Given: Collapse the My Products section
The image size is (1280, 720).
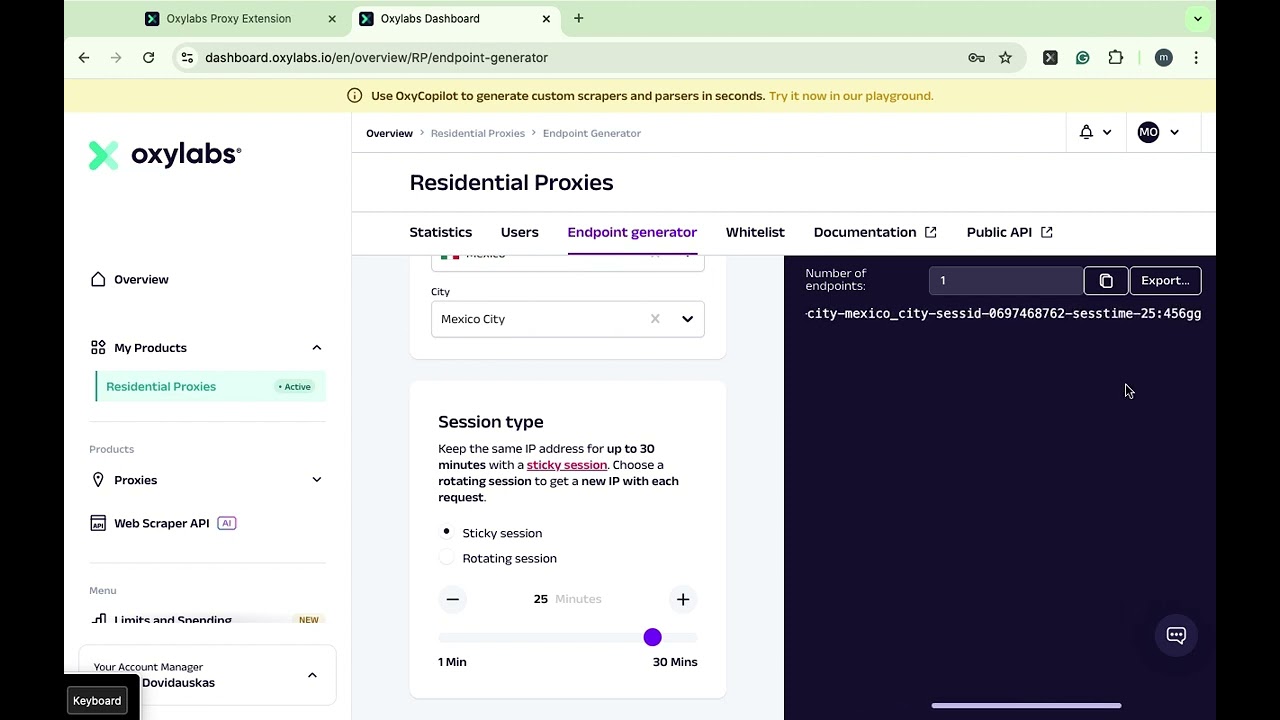Looking at the screenshot, I should [316, 347].
